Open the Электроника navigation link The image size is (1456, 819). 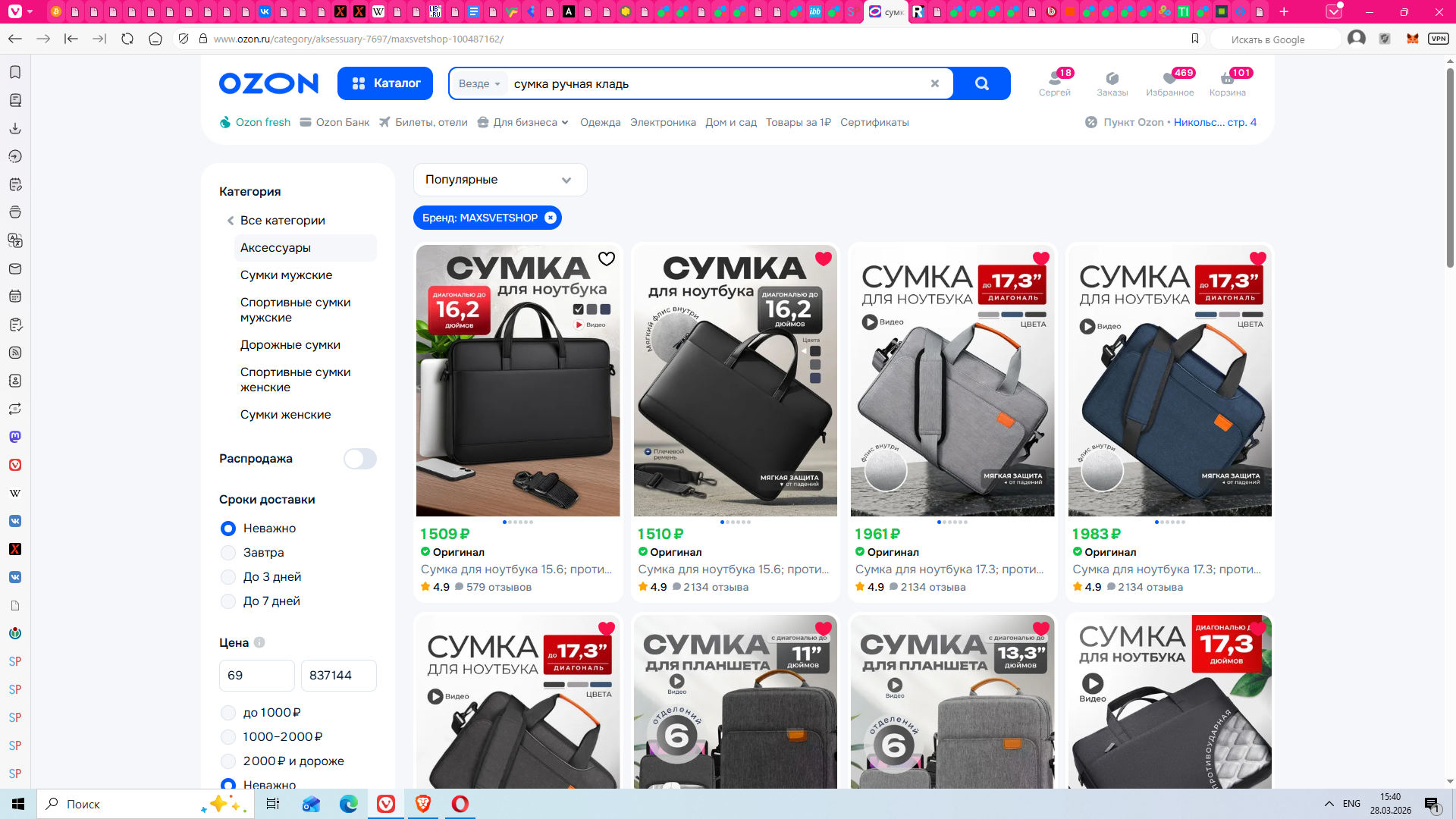(663, 122)
